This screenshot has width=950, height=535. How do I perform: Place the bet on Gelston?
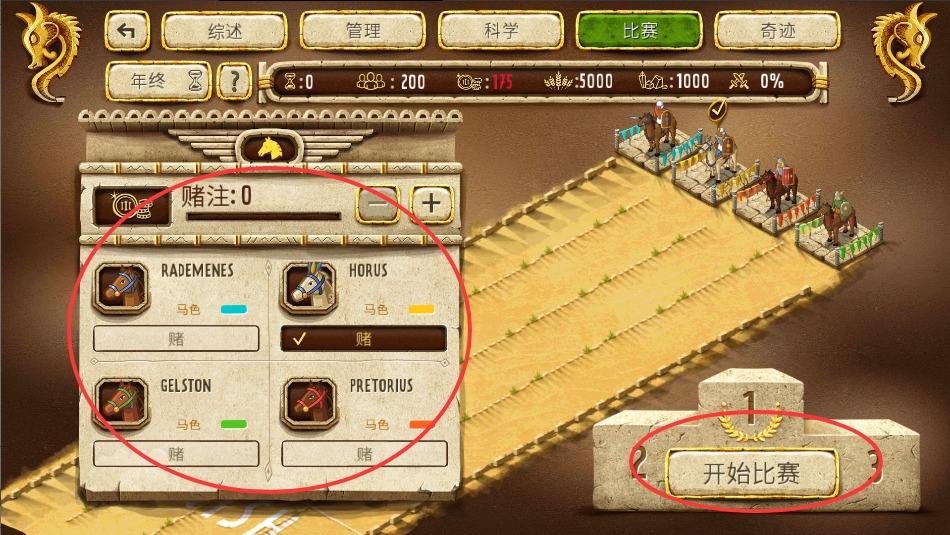(176, 454)
